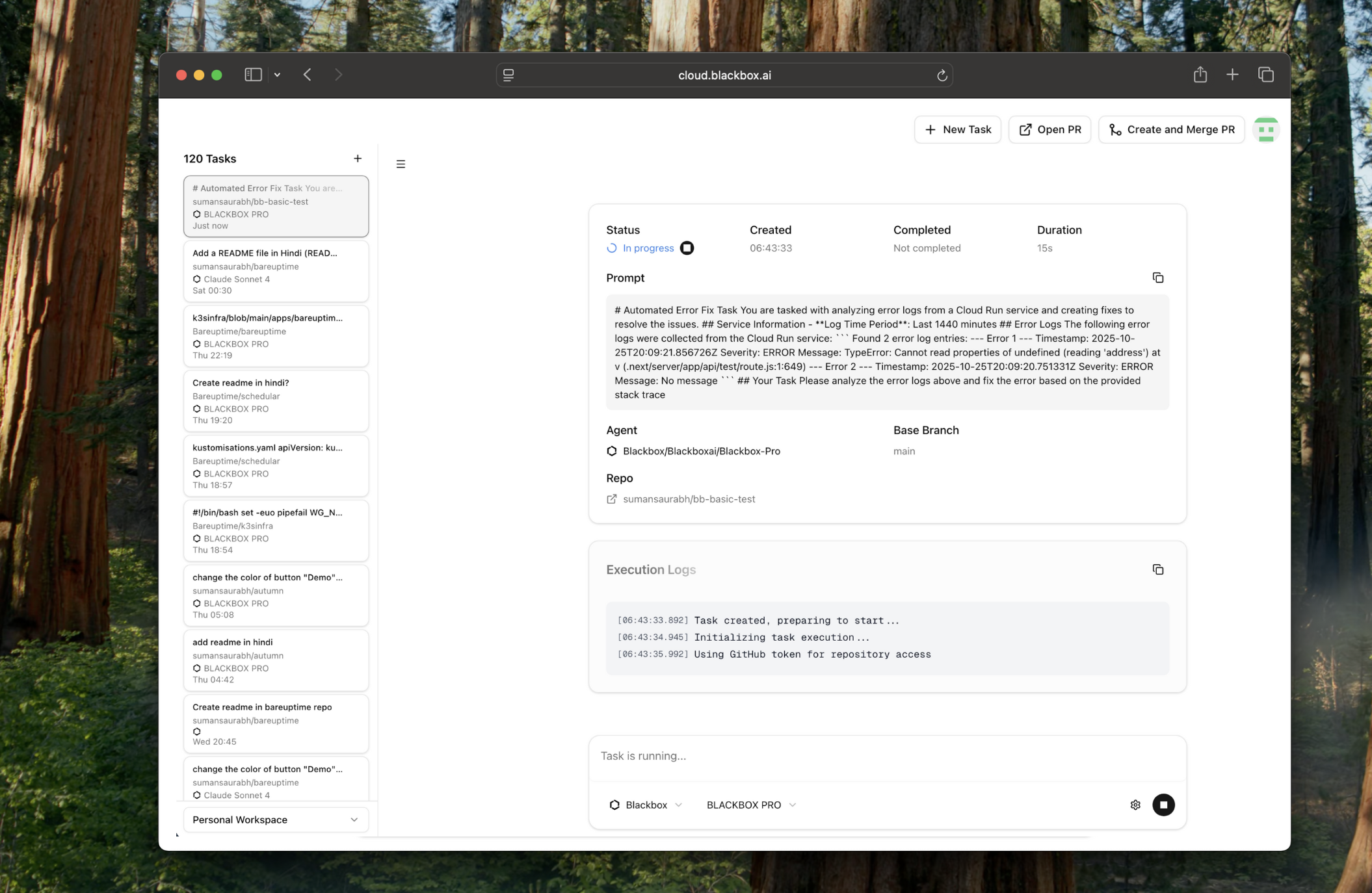Screen dimensions: 1372x893
Task: Copy the prompt text using copy icon
Action: [1157, 278]
